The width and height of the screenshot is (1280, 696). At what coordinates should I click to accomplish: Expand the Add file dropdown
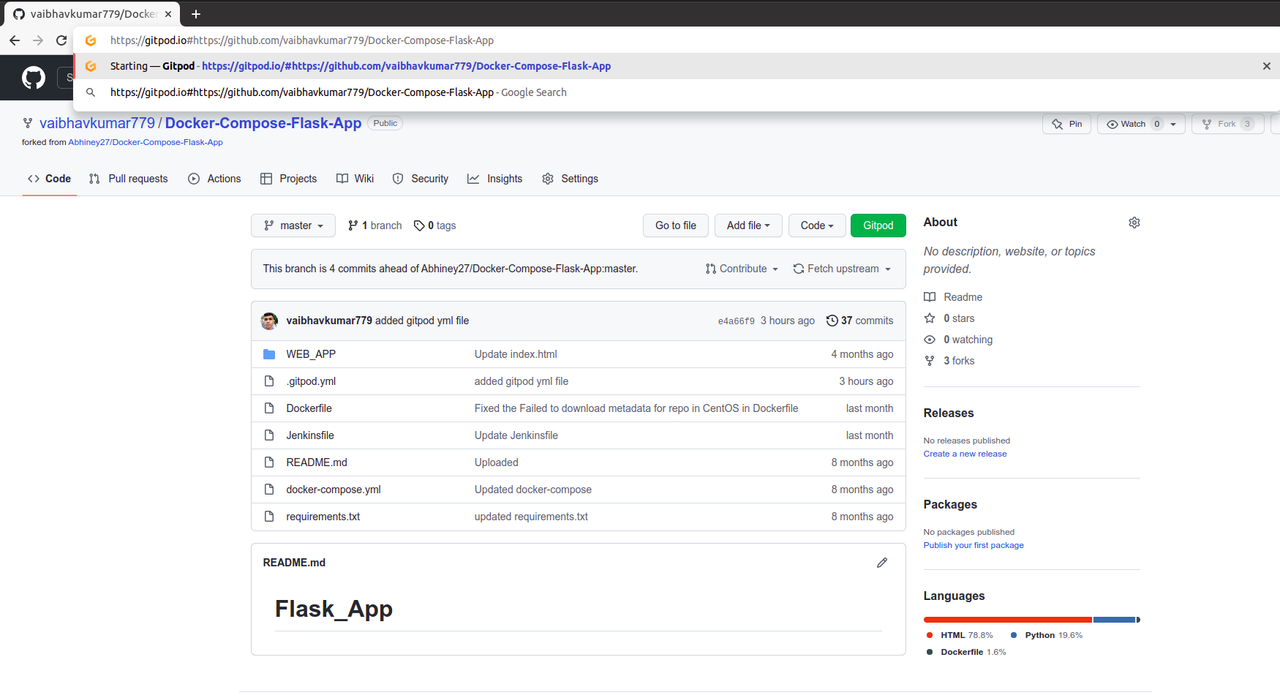click(748, 226)
